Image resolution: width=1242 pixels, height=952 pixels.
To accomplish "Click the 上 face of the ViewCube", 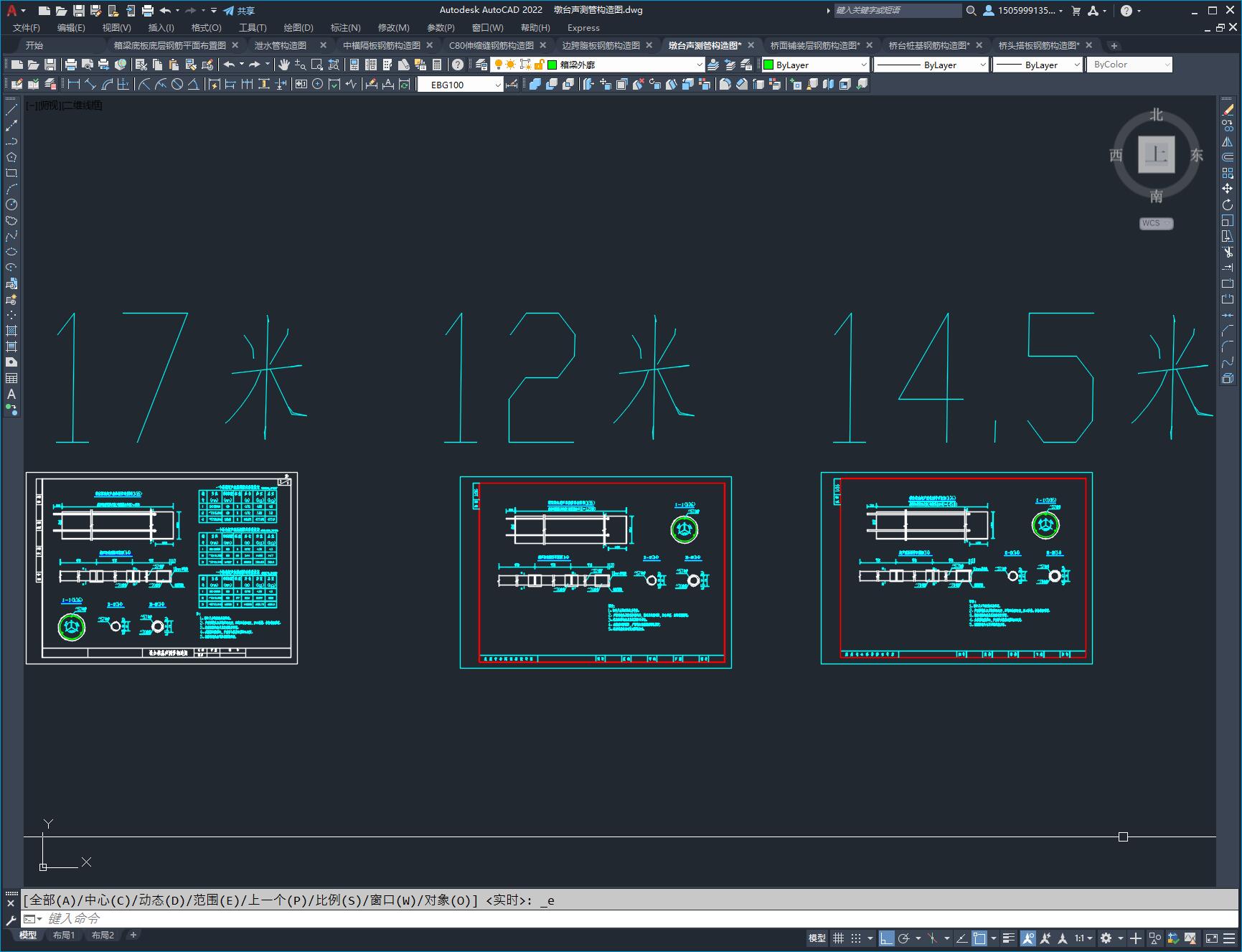I will tap(1156, 154).
